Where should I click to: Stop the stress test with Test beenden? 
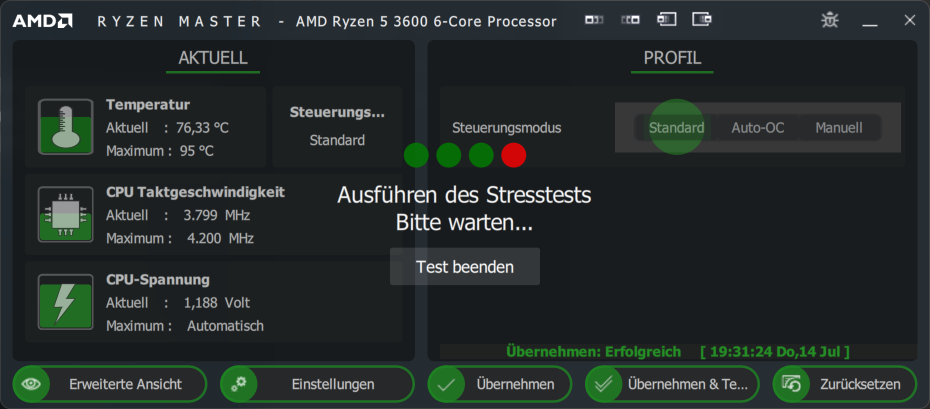[465, 267]
